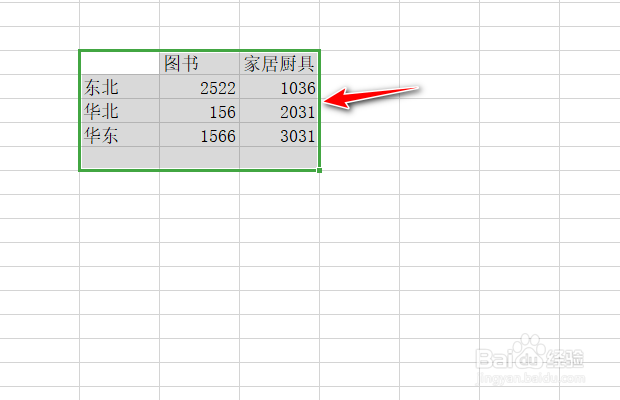The width and height of the screenshot is (620, 400).
Task: Select the cell containing 2522
Action: click(x=199, y=87)
